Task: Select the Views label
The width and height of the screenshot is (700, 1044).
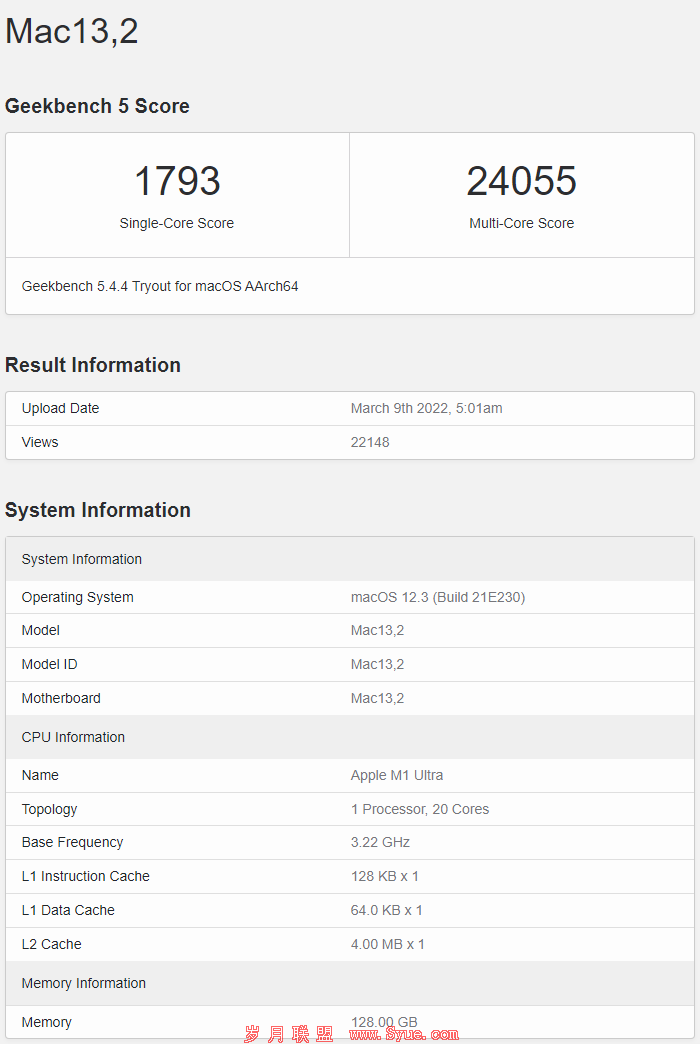Action: tap(40, 442)
